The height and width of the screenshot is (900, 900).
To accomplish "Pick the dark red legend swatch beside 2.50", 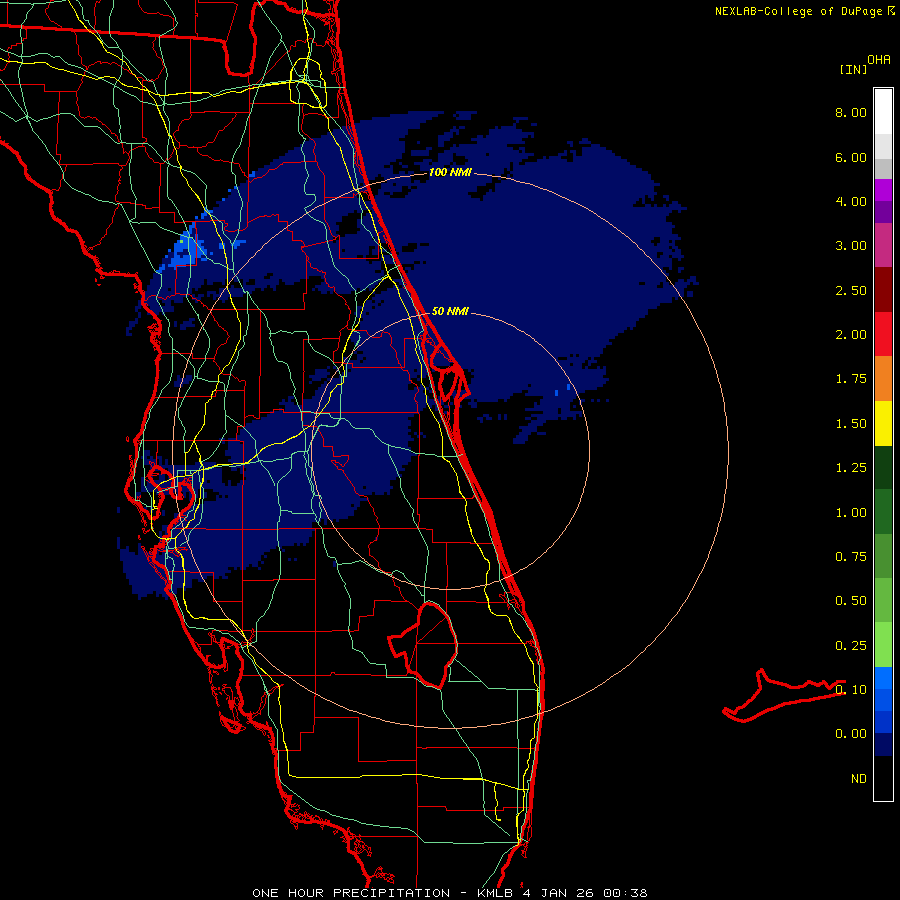I will tap(883, 290).
